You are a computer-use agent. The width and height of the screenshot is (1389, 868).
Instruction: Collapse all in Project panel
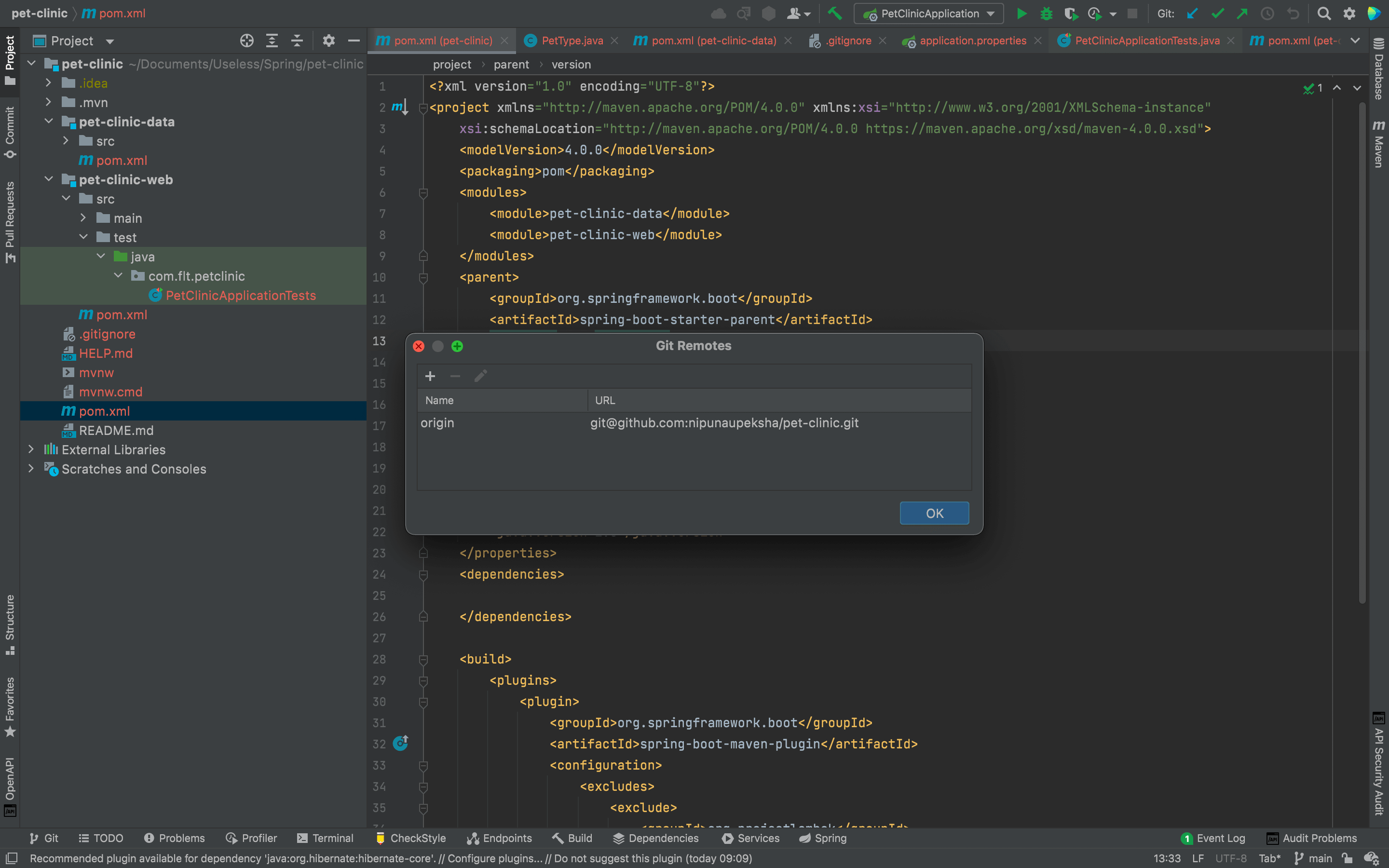[x=297, y=41]
